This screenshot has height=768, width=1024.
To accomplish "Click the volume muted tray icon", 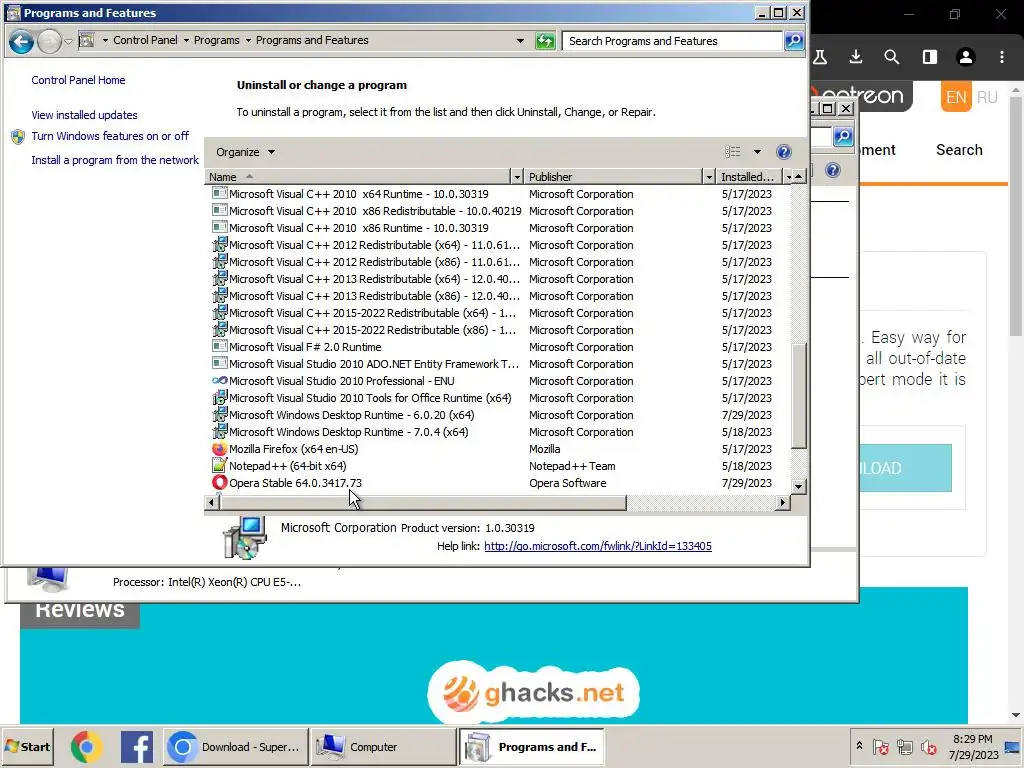I will point(928,746).
